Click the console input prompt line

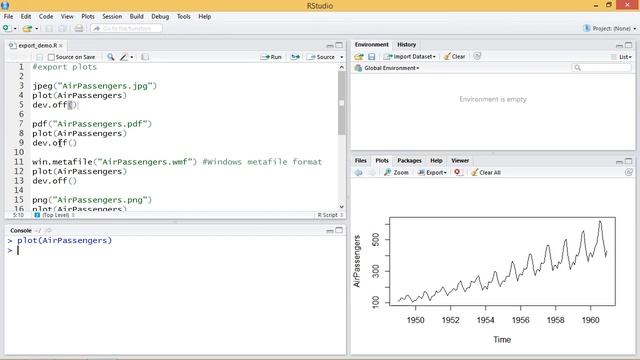tap(176, 250)
